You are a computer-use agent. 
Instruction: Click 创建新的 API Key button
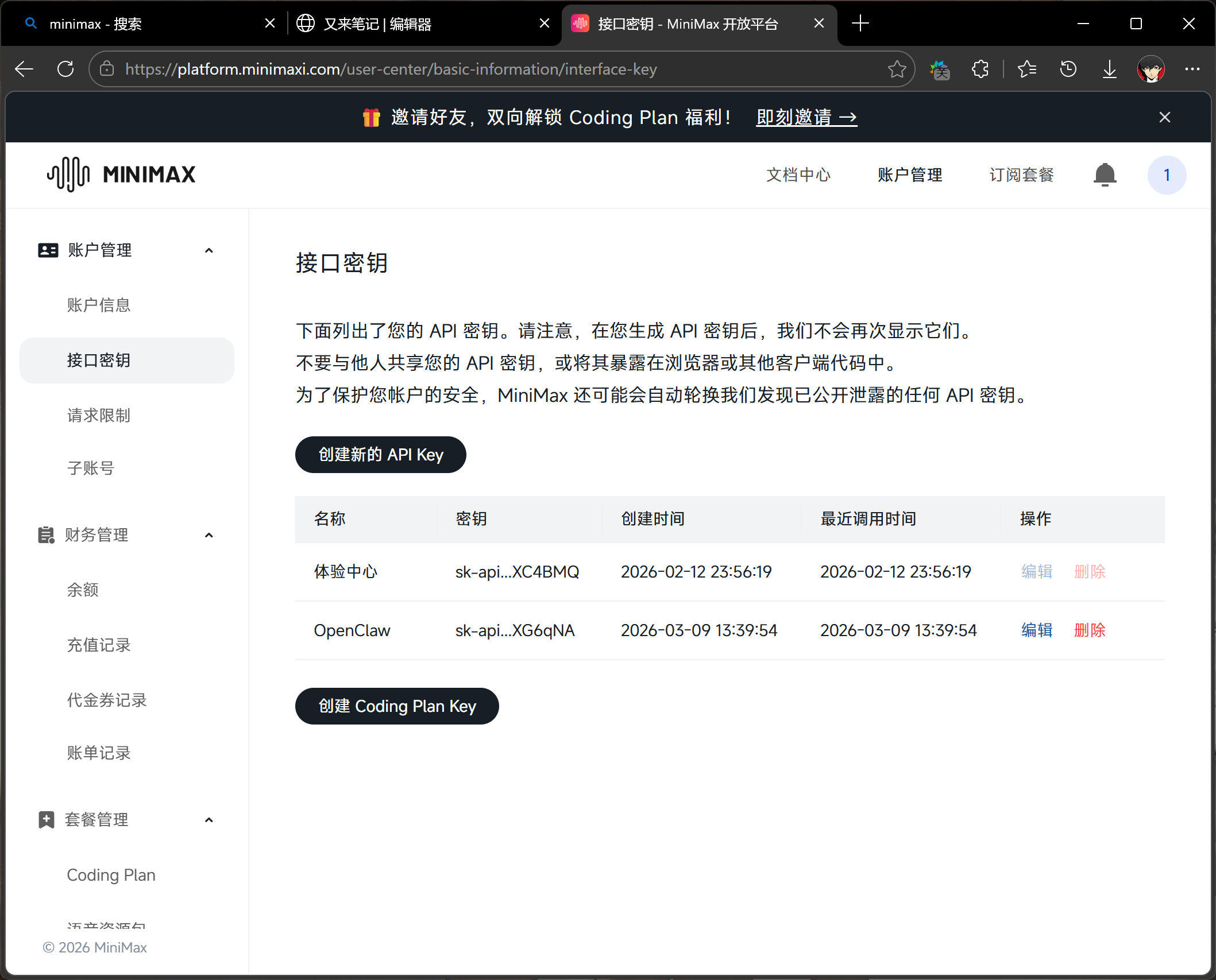[380, 455]
